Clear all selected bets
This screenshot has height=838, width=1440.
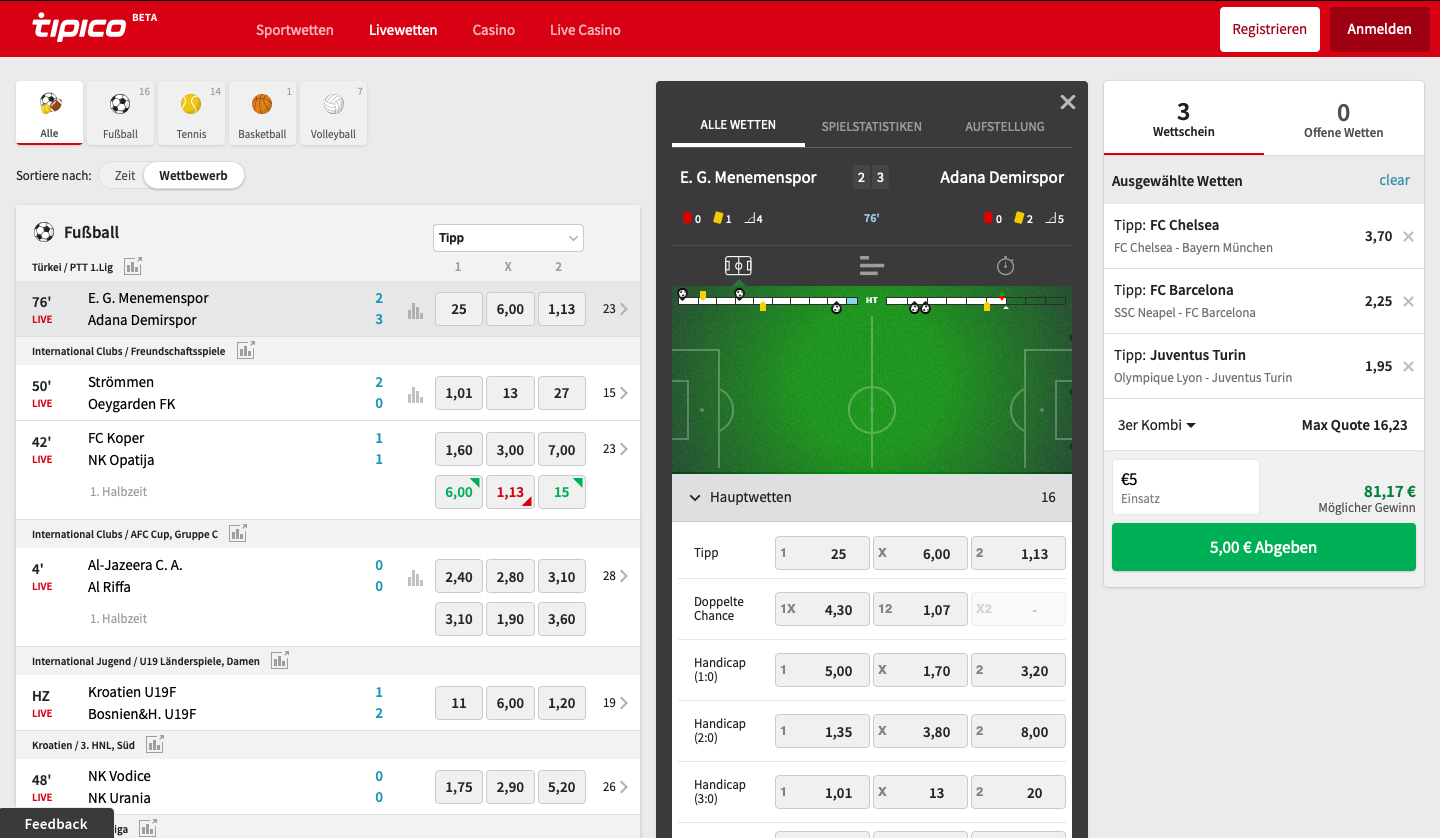[x=1394, y=180]
